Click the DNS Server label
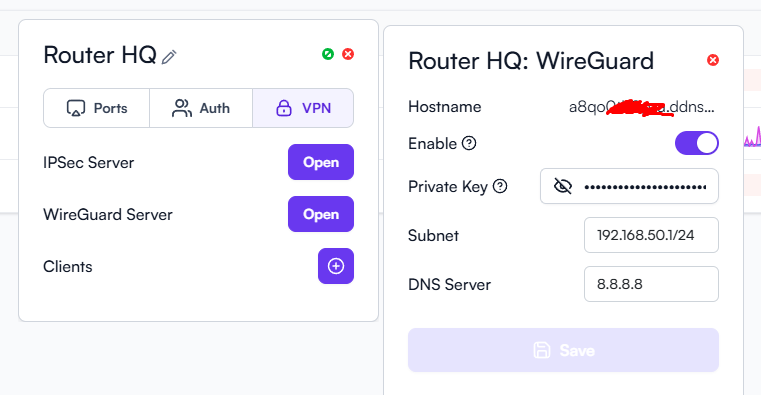 click(449, 284)
